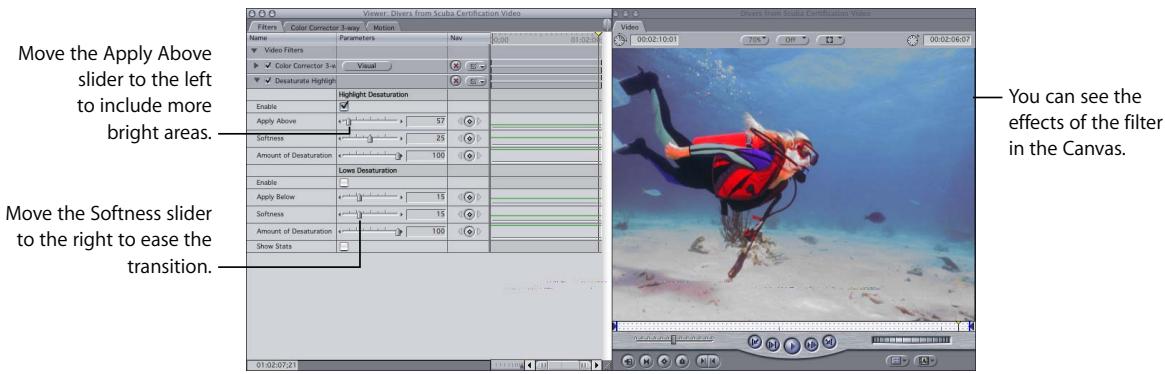Click the Apply Above value field 57
The width and height of the screenshot is (1165, 374).
[x=427, y=120]
